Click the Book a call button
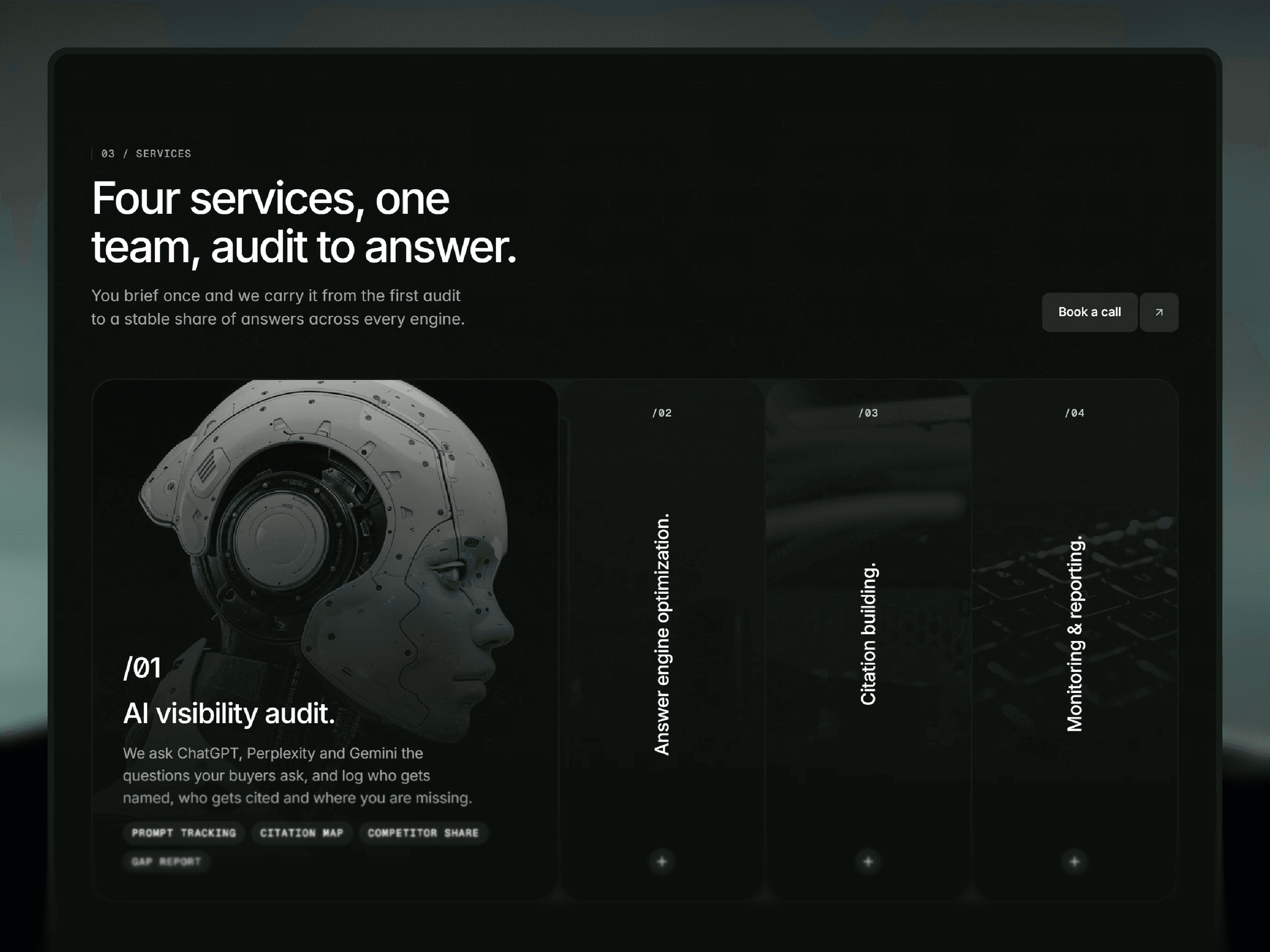 pos(1090,312)
